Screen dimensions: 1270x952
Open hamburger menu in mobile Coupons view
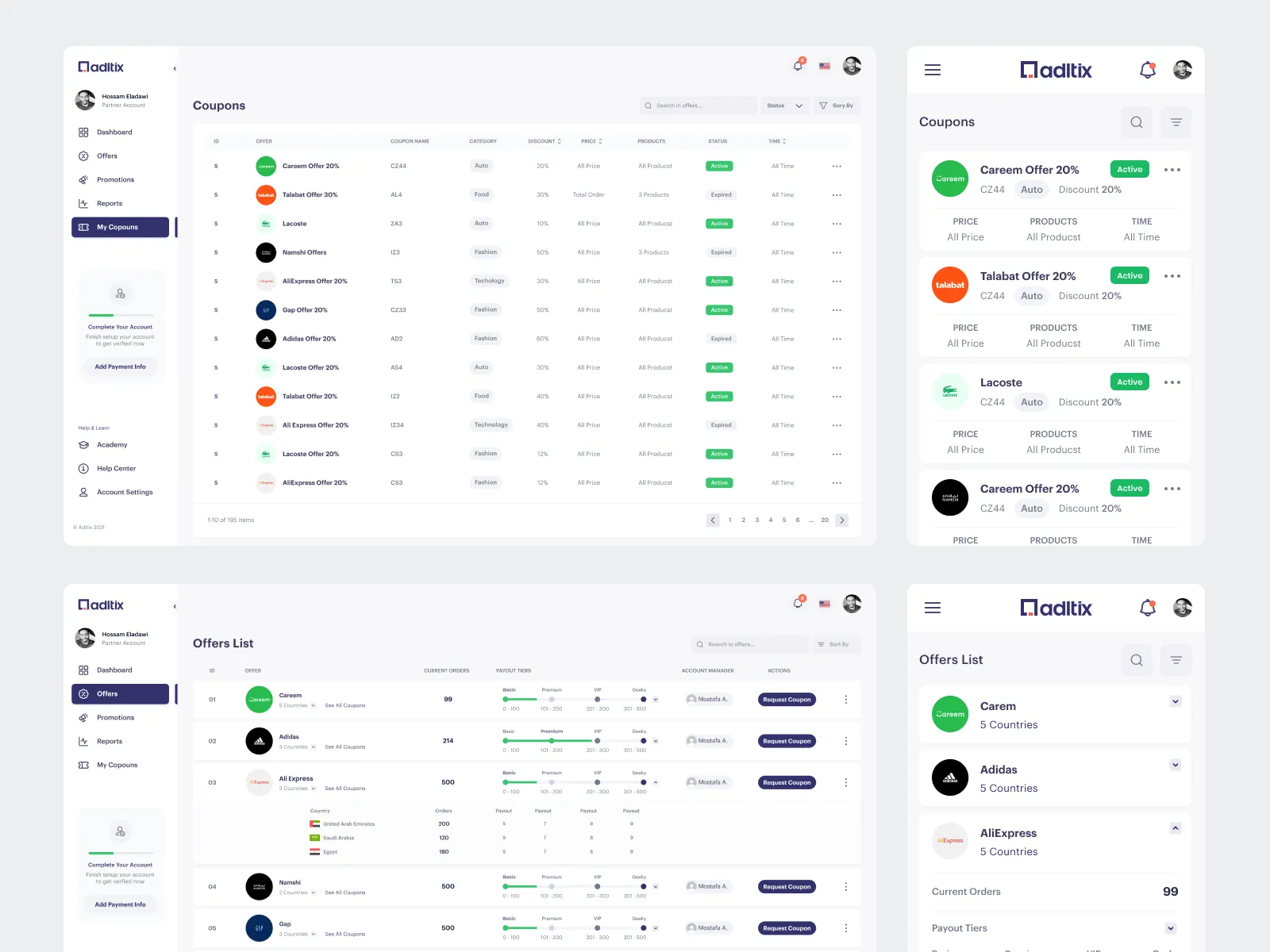(933, 70)
